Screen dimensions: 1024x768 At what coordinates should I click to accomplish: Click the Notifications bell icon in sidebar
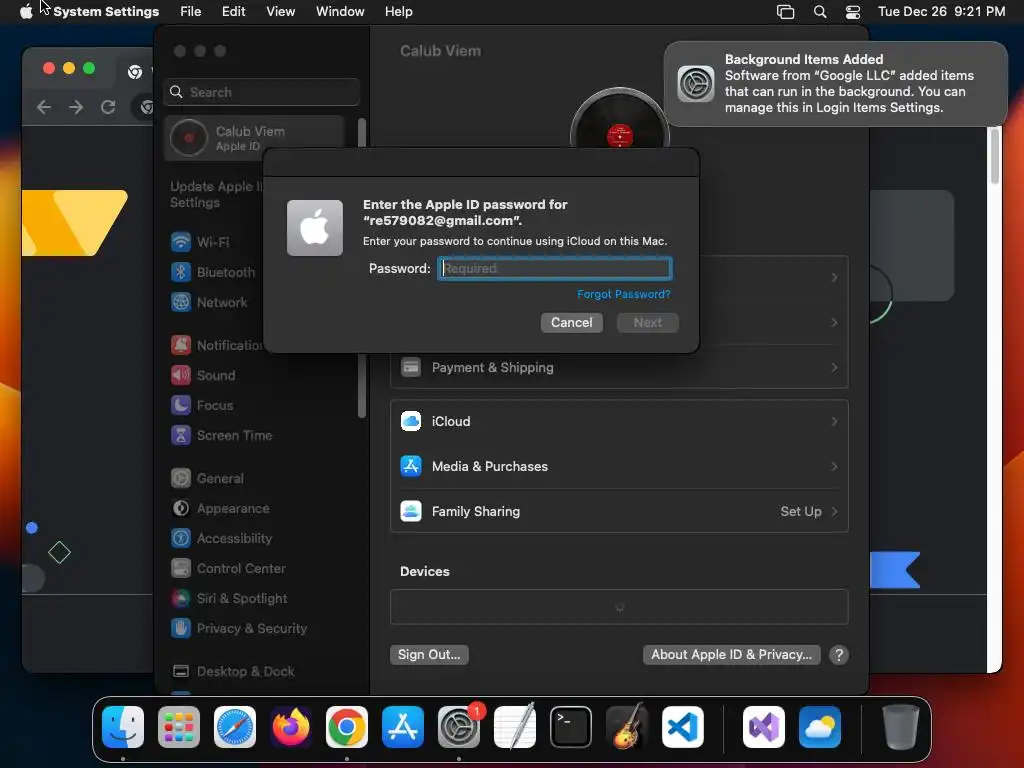coord(181,345)
